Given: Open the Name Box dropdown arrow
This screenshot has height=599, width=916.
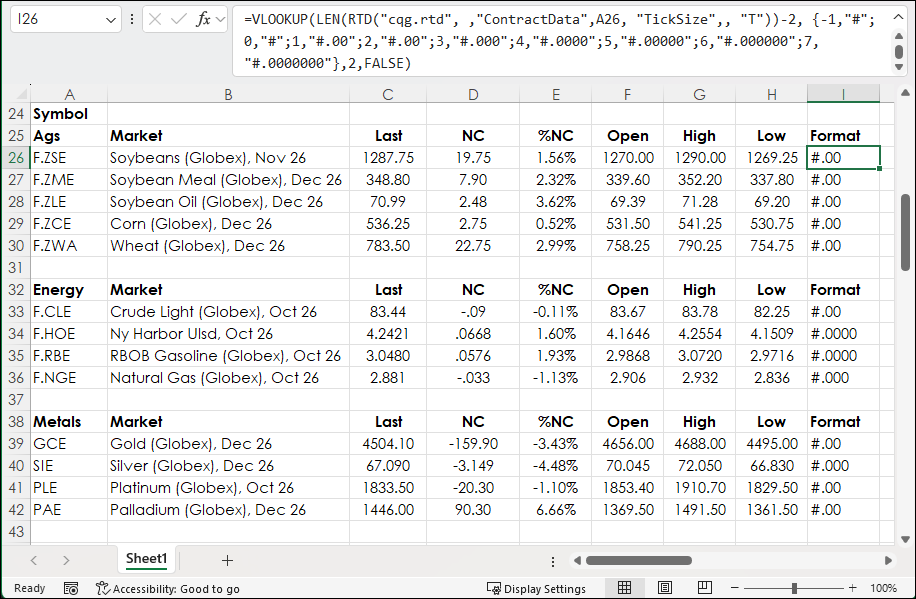Looking at the screenshot, I should click(110, 20).
